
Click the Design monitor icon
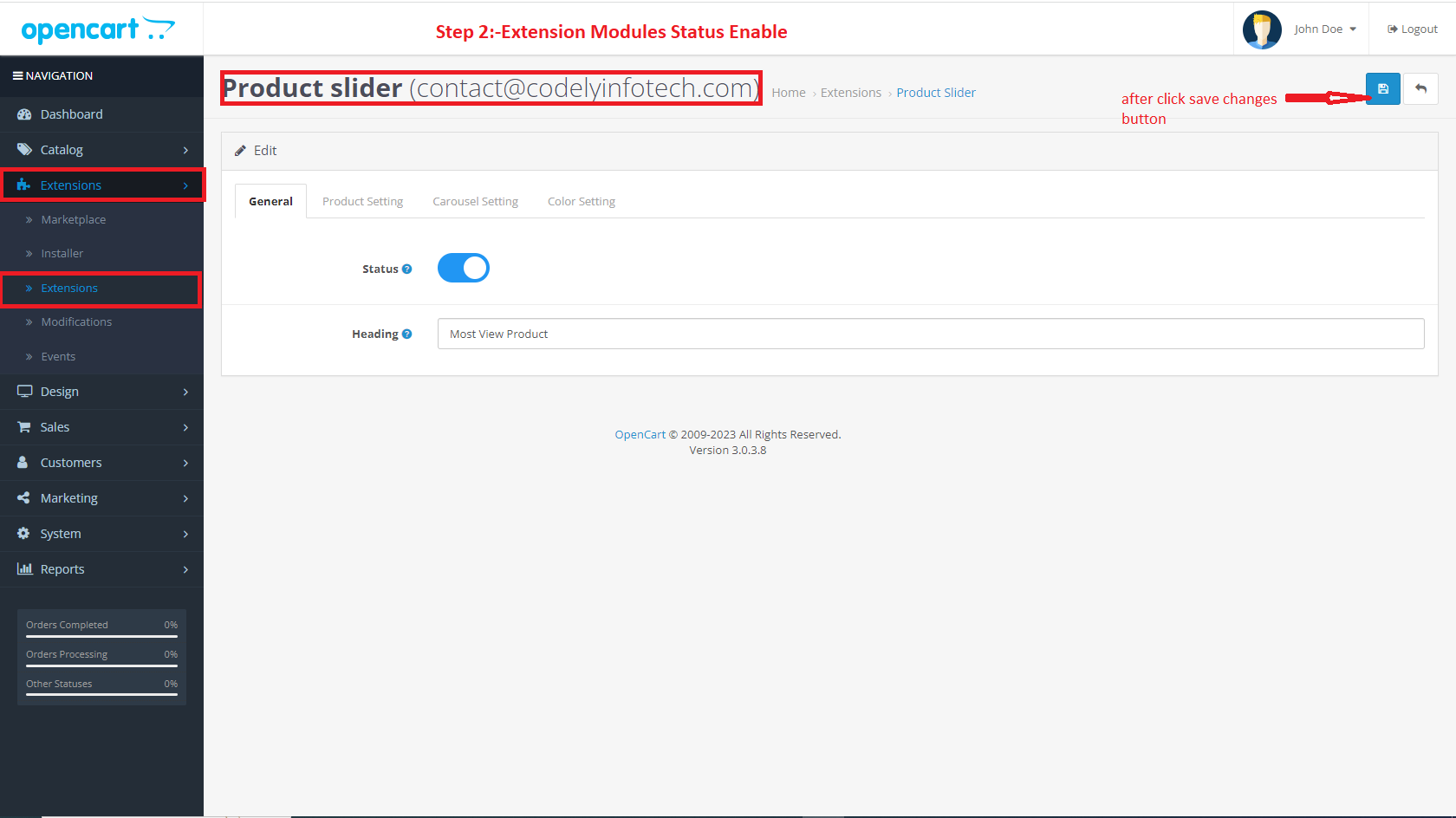coord(24,392)
